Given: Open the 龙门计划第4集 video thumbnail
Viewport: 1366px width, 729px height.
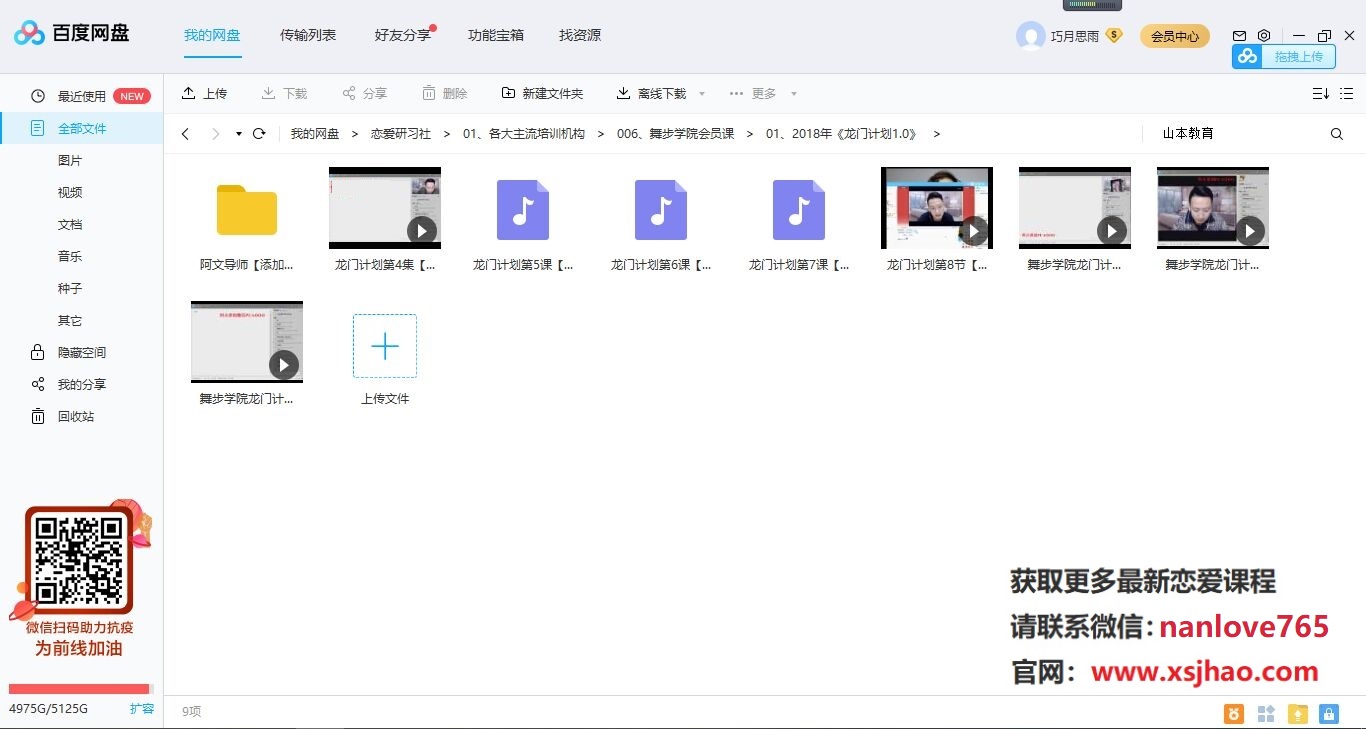Looking at the screenshot, I should pos(385,208).
